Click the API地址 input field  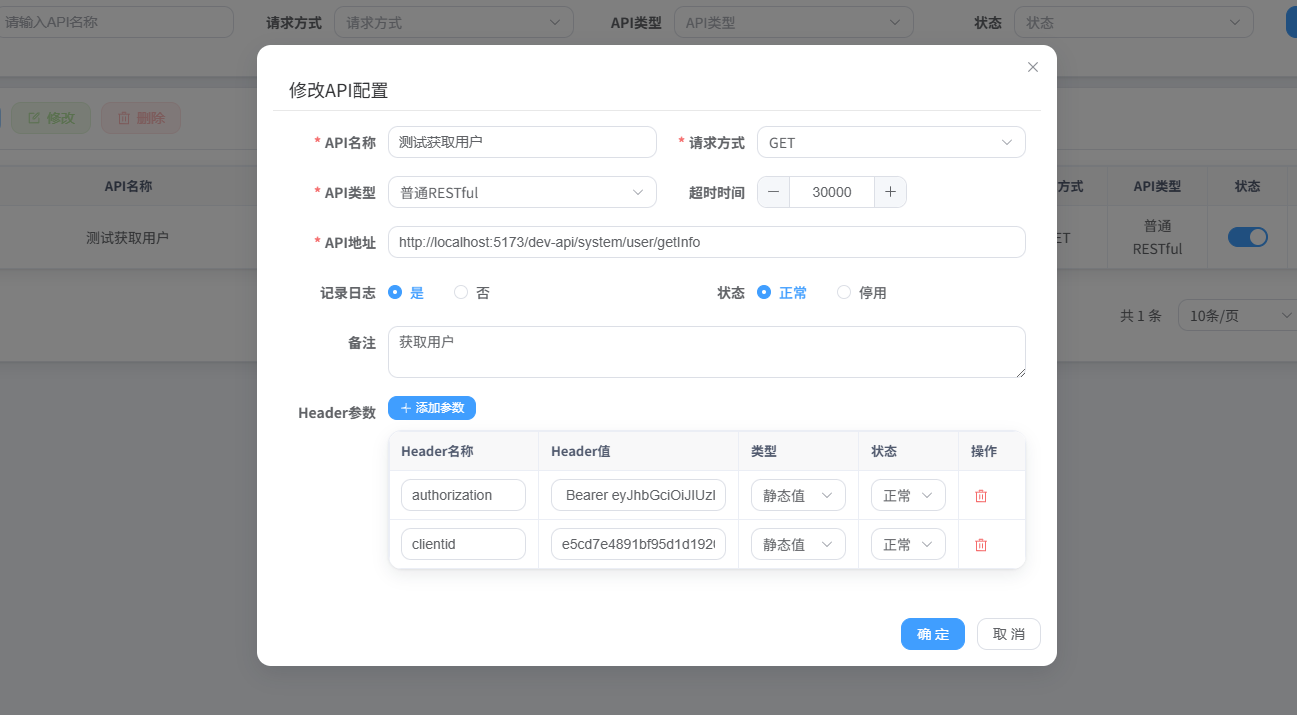tap(707, 242)
